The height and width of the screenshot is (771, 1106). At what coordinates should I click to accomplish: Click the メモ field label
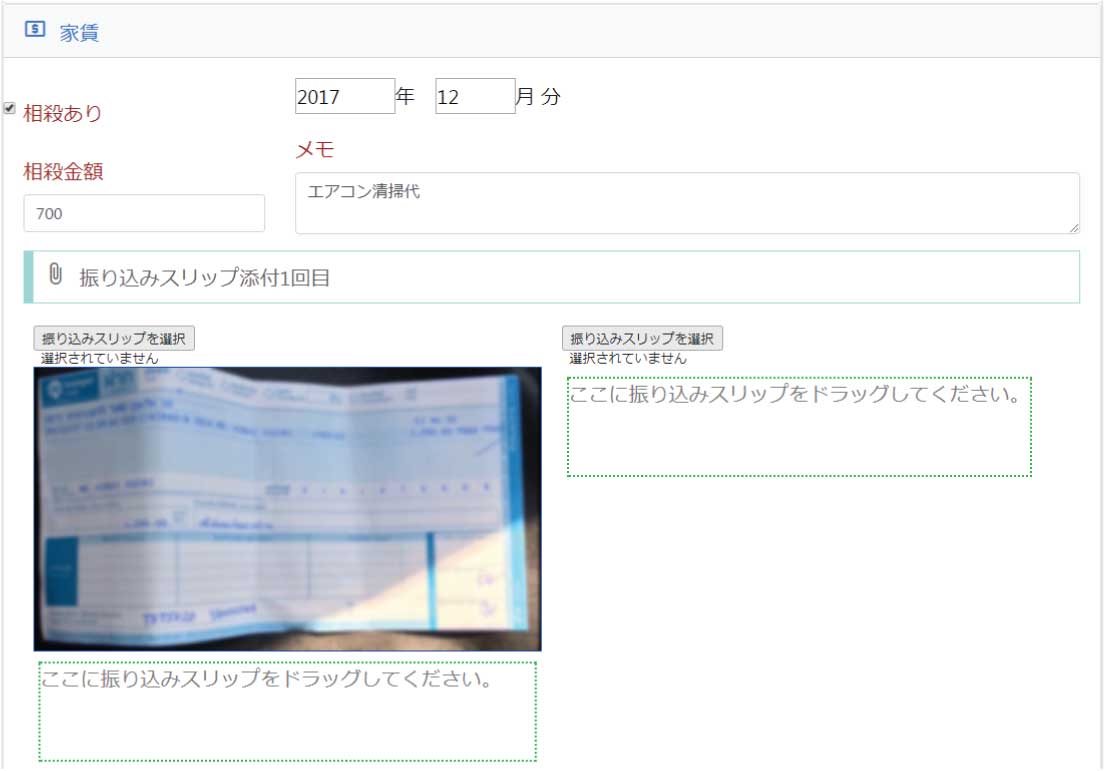[x=315, y=150]
